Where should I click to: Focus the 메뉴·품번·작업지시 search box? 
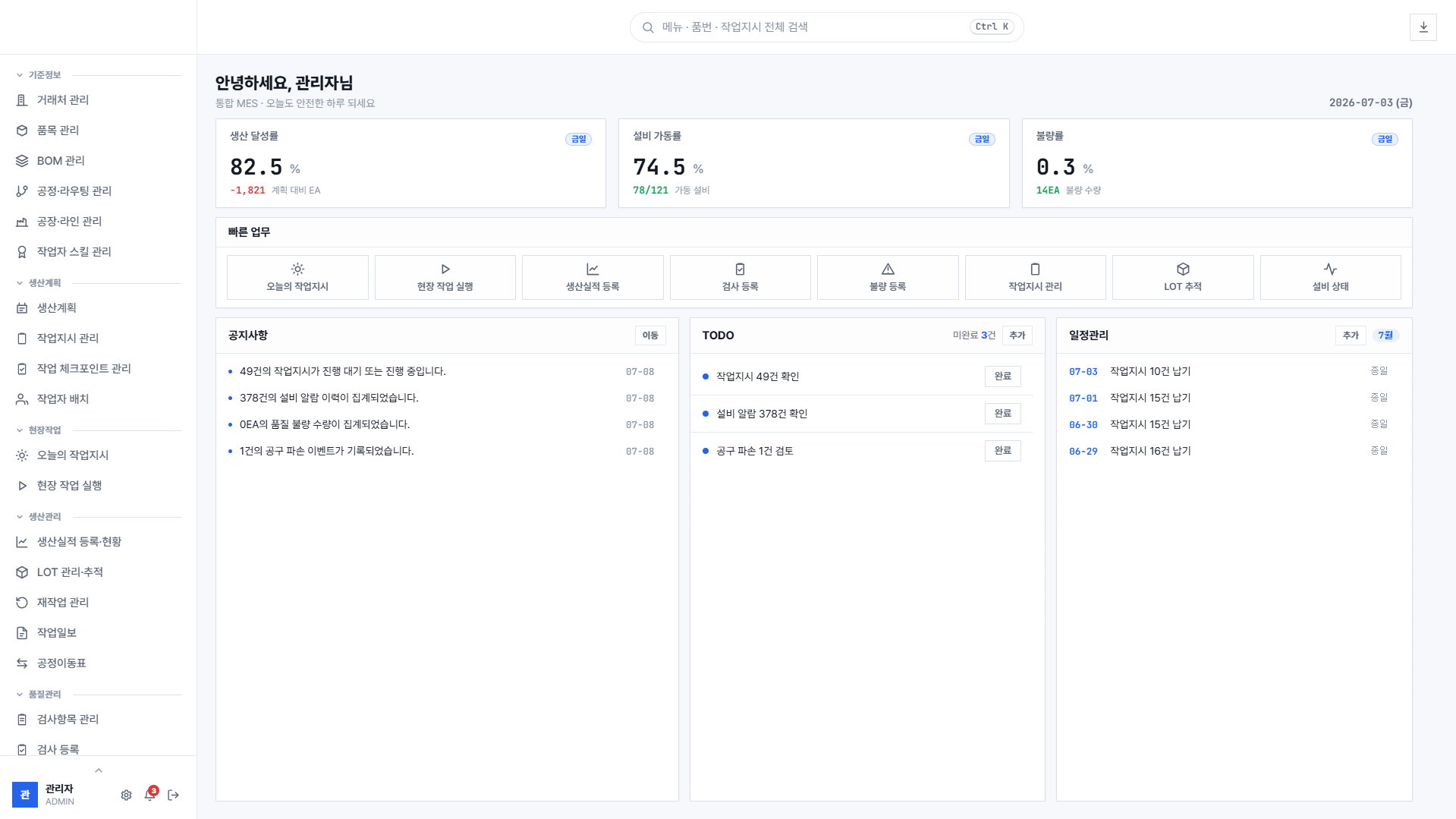[826, 27]
